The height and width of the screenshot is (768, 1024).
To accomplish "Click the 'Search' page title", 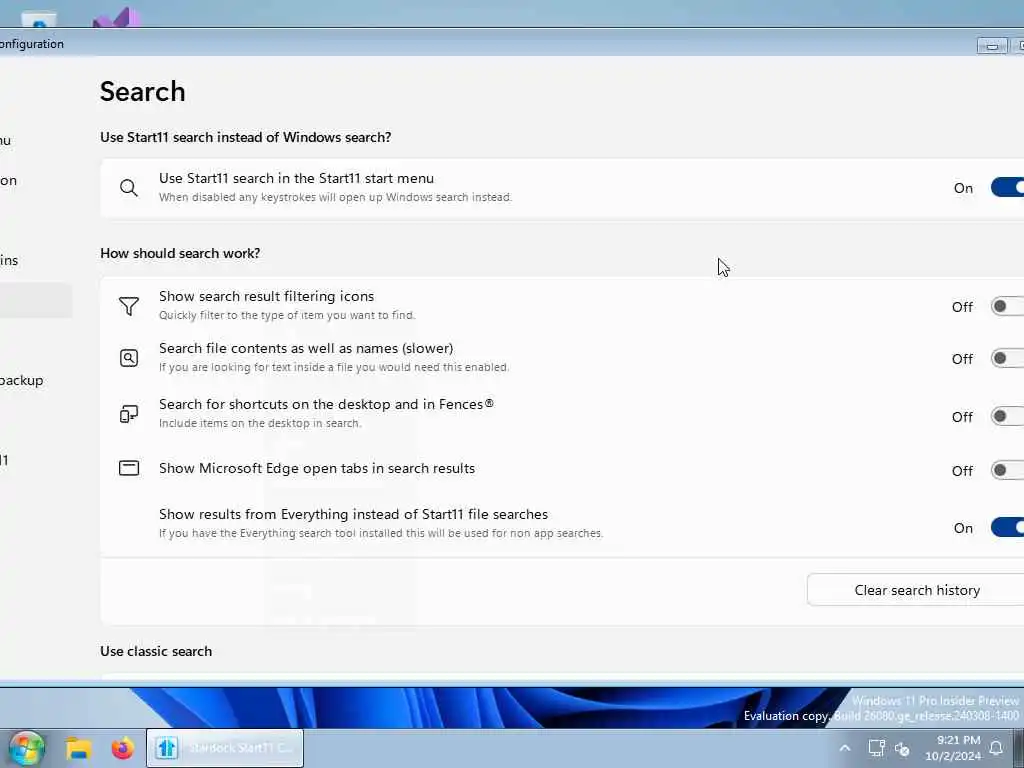I will click(x=142, y=91).
